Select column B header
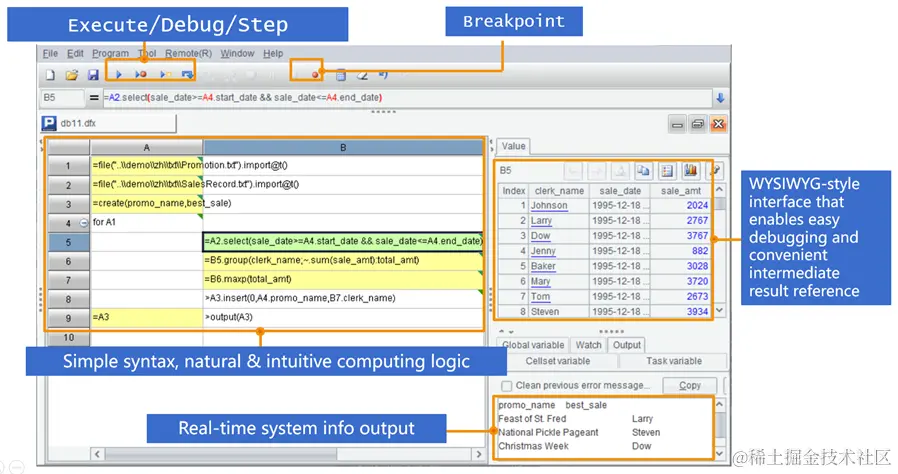898x474 pixels. (x=343, y=148)
